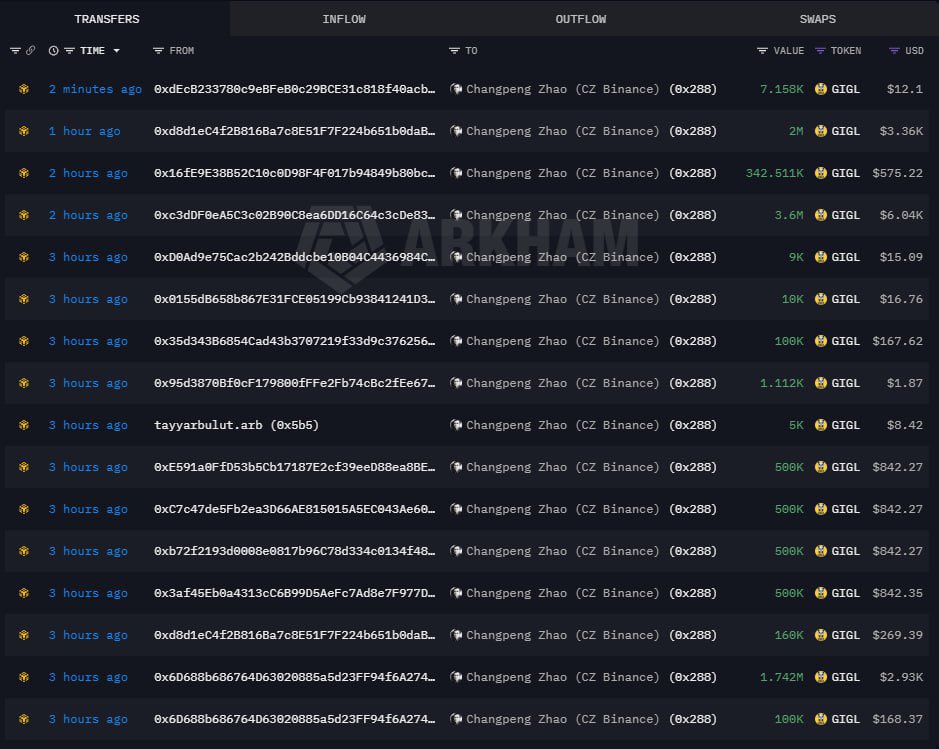Click (0x288) address on $3.36K row
Screen dimensions: 939x749
[x=693, y=131]
